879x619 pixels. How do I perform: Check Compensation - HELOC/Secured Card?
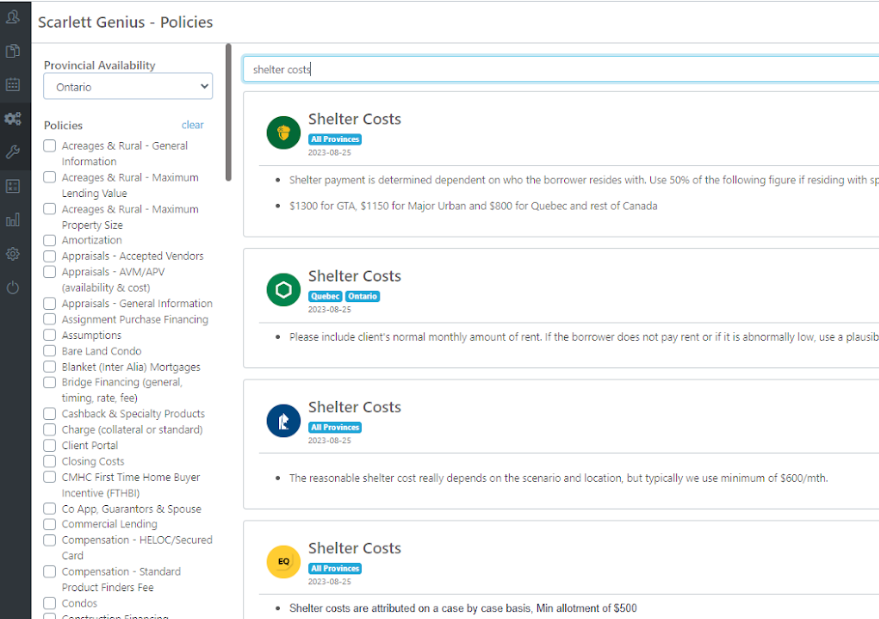(50, 540)
